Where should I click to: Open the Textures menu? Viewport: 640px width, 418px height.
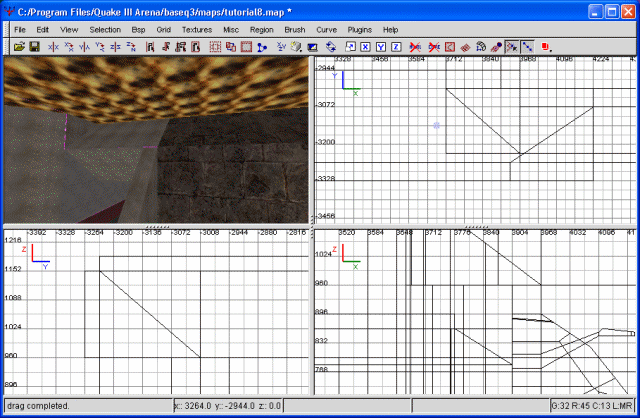[197, 30]
